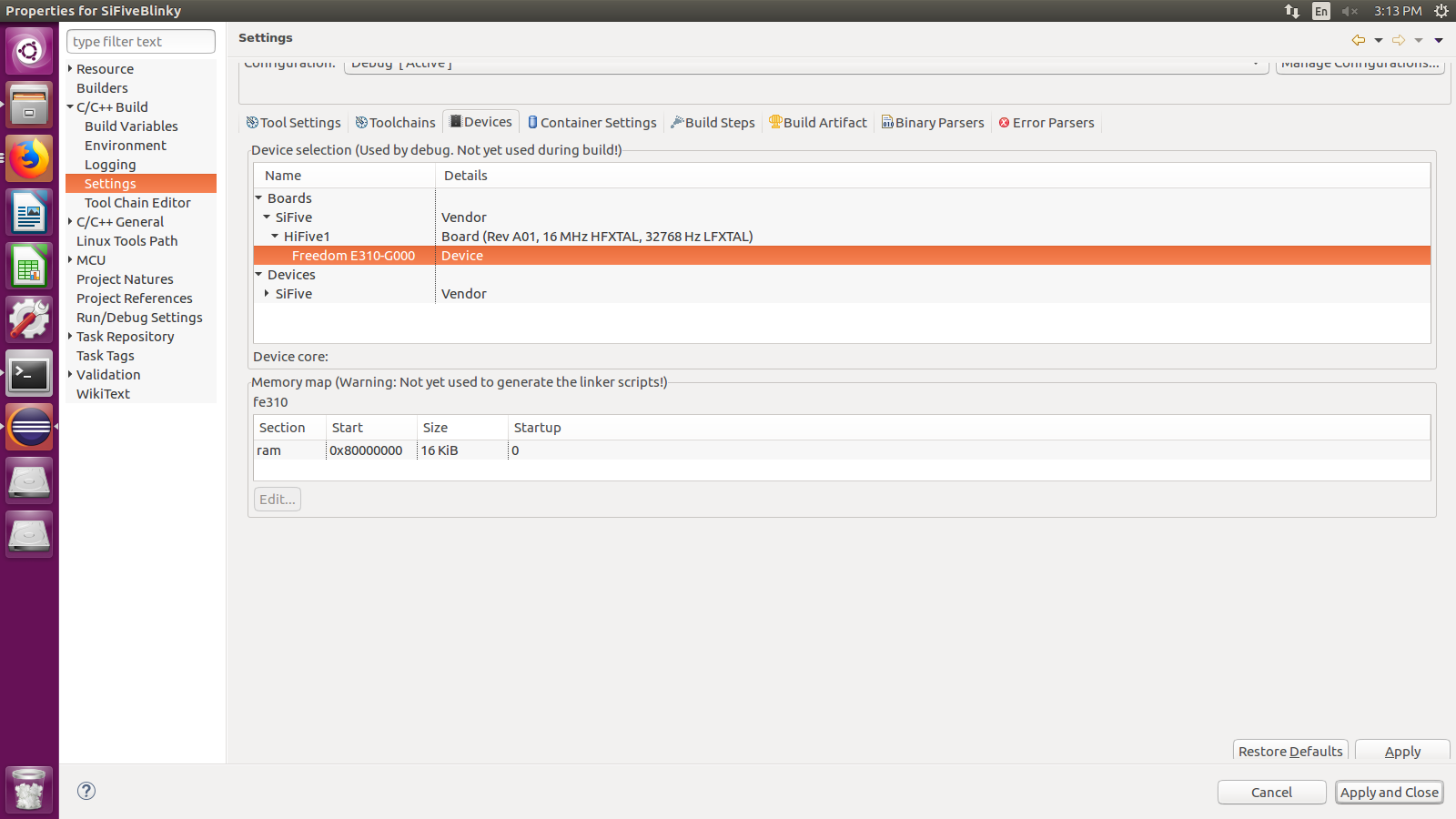Select Run/Debug Settings item
This screenshot has height=819, width=1456.
(x=139, y=318)
